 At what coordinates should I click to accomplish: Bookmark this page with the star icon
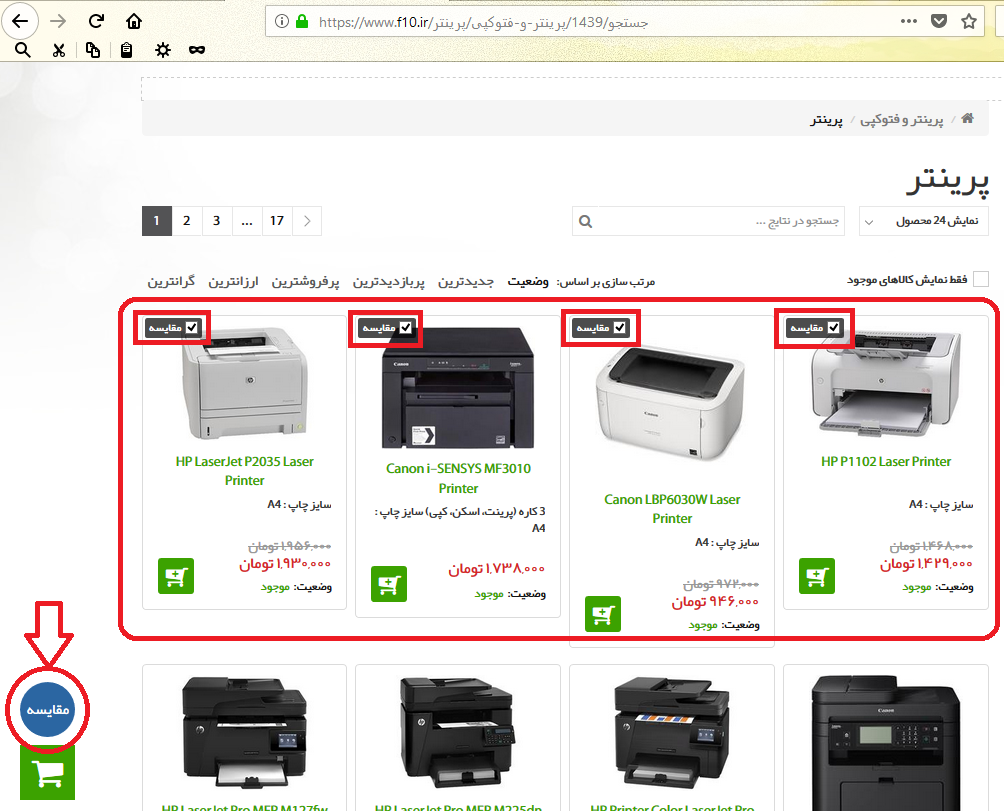point(968,21)
